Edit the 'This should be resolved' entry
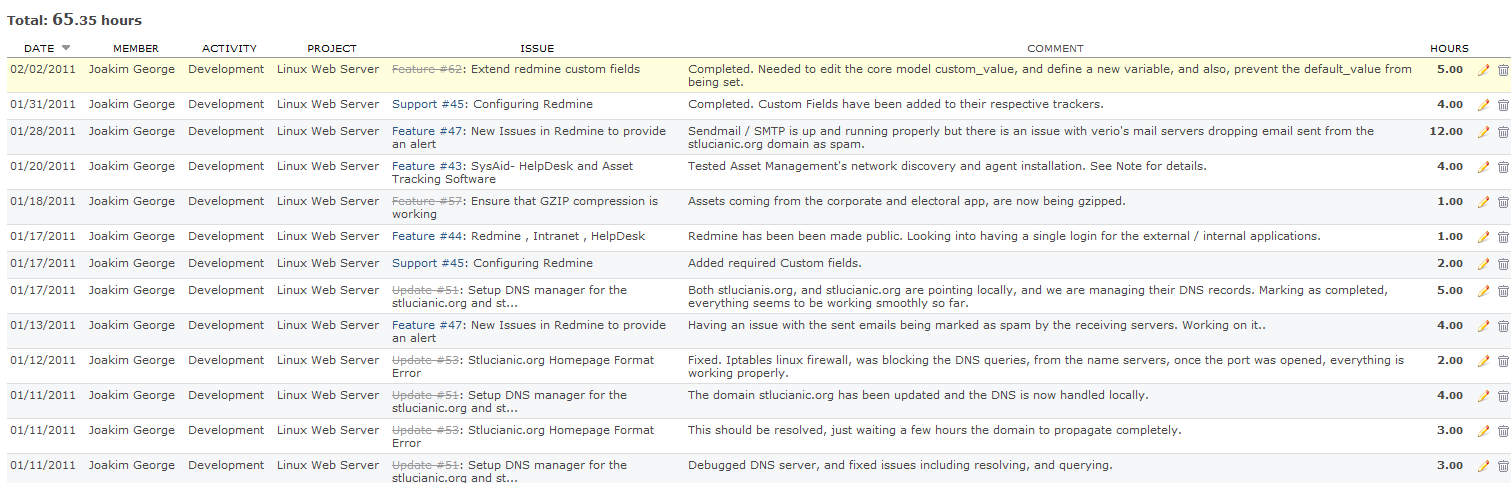1511x483 pixels. coord(1483,431)
